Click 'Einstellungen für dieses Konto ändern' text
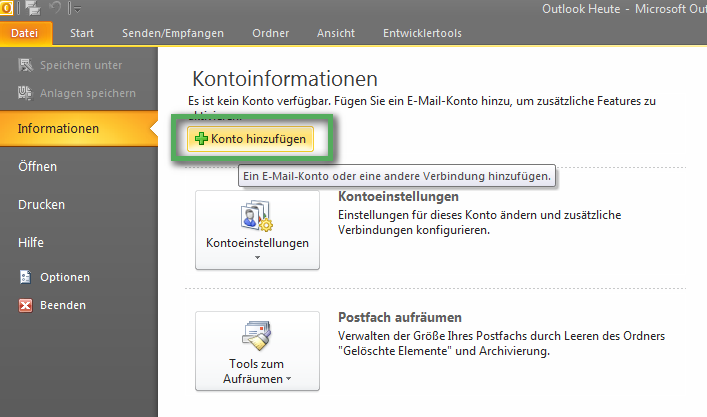The height and width of the screenshot is (417, 707). (x=437, y=215)
